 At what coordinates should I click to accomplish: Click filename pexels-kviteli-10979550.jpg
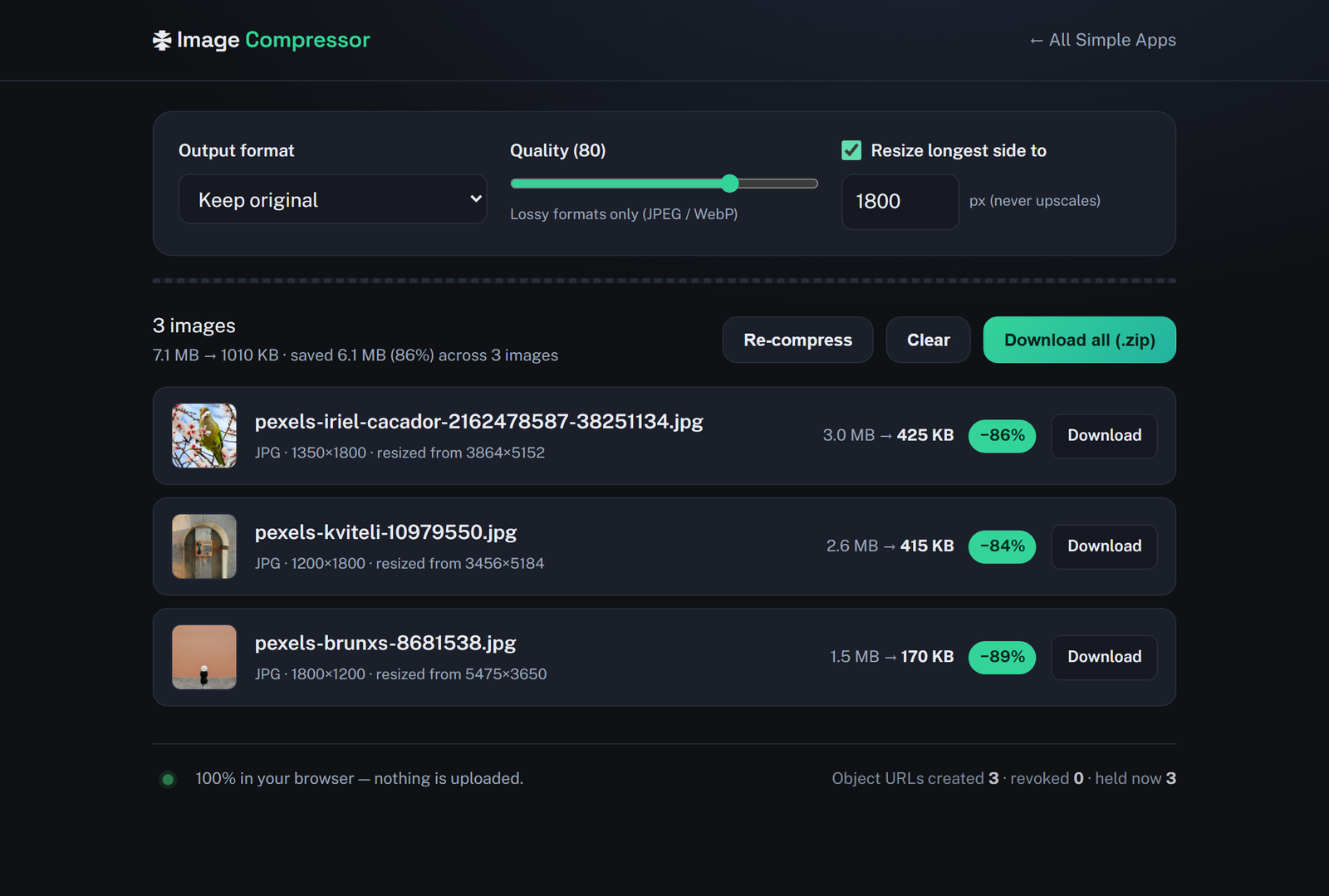(385, 532)
